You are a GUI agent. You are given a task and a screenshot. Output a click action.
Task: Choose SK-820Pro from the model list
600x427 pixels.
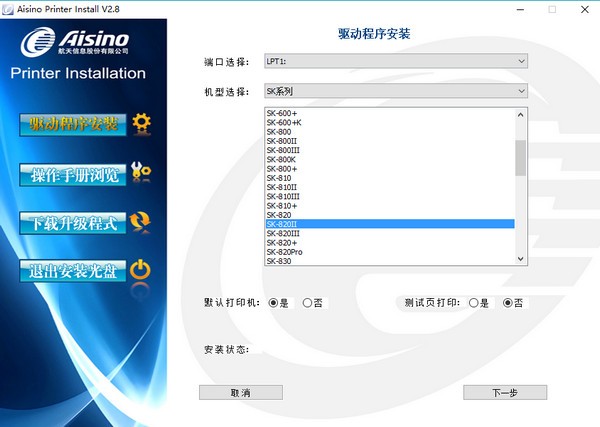pyautogui.click(x=285, y=252)
